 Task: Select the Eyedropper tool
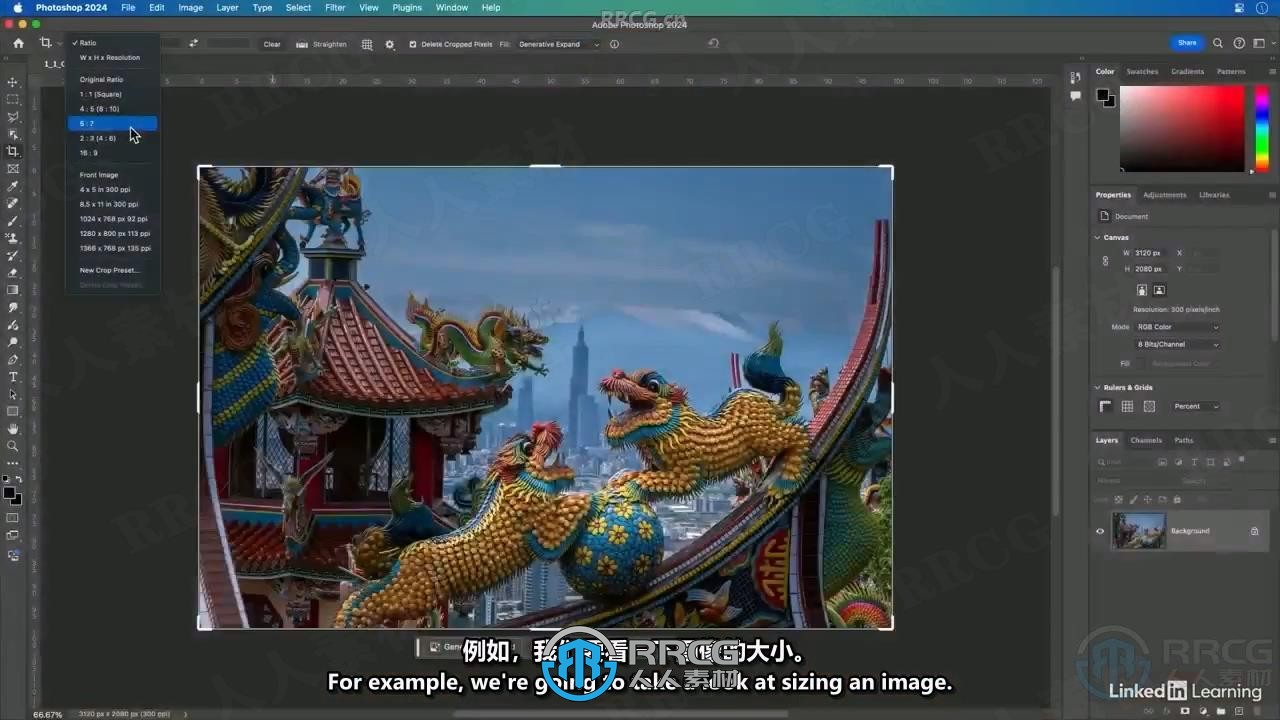(x=13, y=186)
